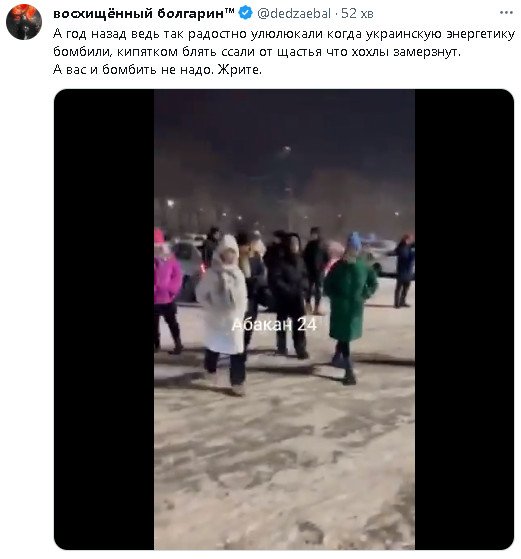Image resolution: width=521 pixels, height=559 pixels.
Task: Click the person in dark blue jacket at right
Action: [404, 271]
